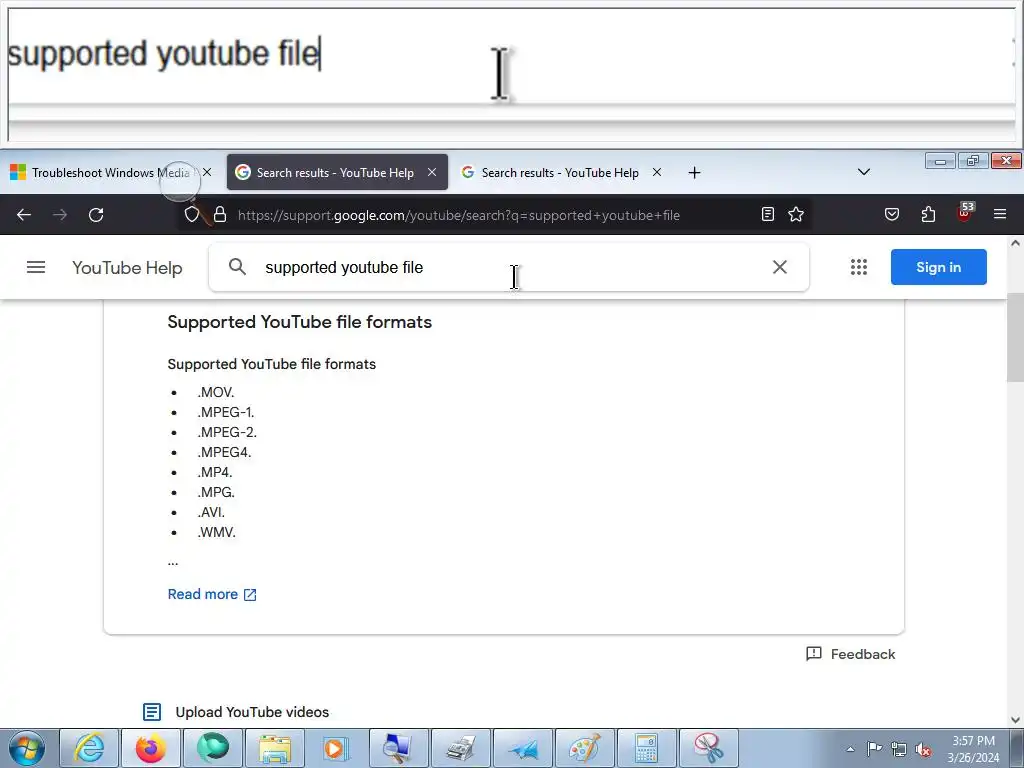The image size is (1024, 768).
Task: Click the forward navigation arrow
Action: [x=60, y=215]
